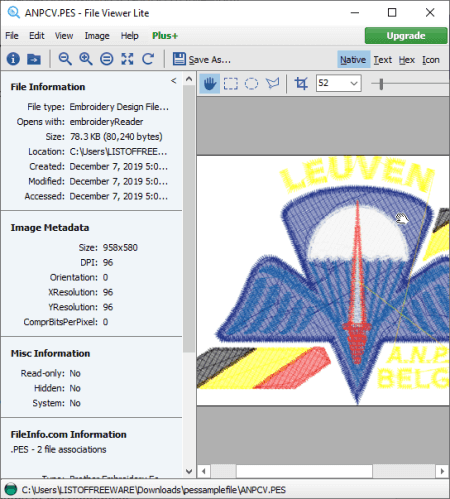Image resolution: width=450 pixels, height=499 pixels.
Task: Open the Help menu
Action: (129, 36)
